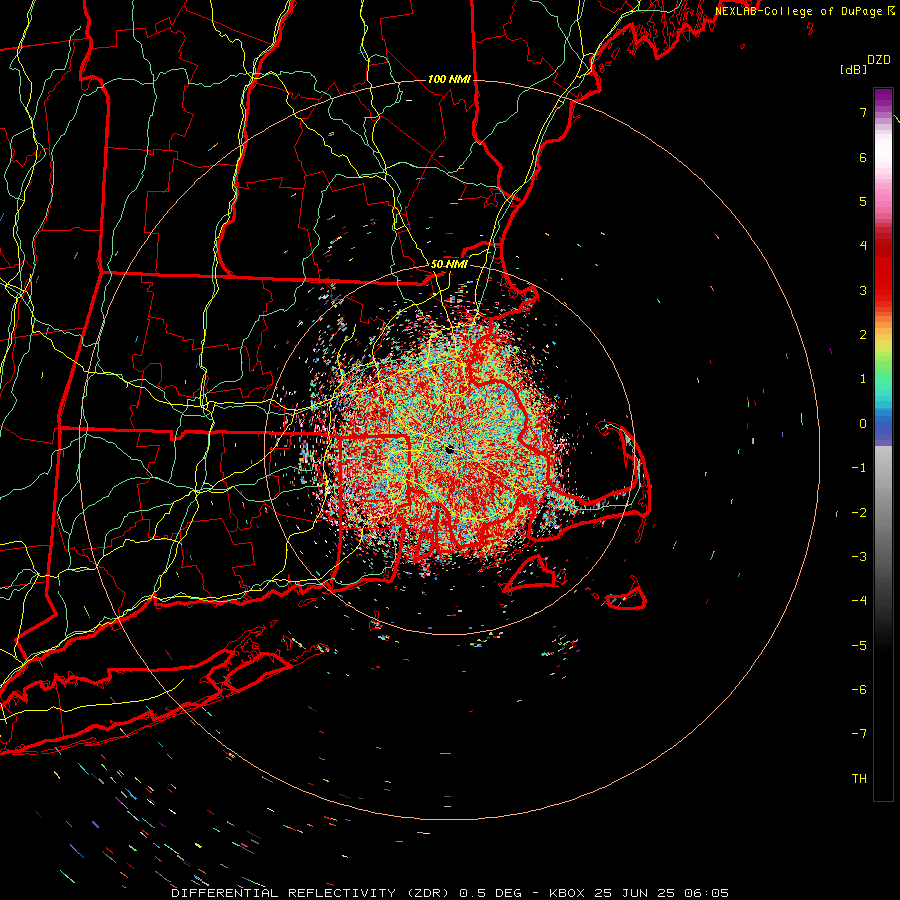This screenshot has width=900, height=900.
Task: Click the 5 value on the color scale
Action: pyautogui.click(x=863, y=201)
